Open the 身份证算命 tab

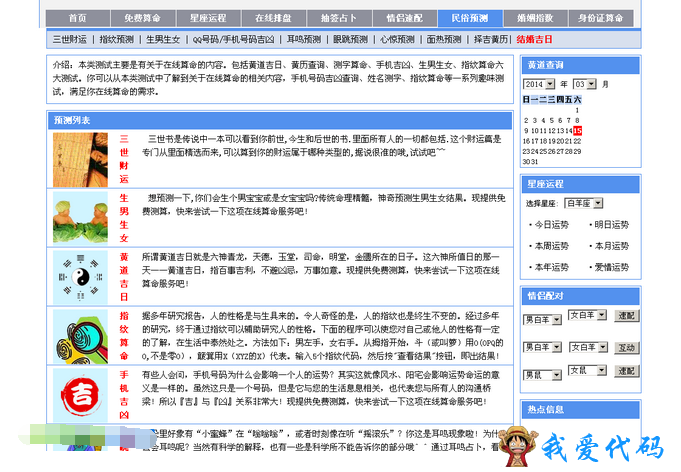tap(601, 18)
